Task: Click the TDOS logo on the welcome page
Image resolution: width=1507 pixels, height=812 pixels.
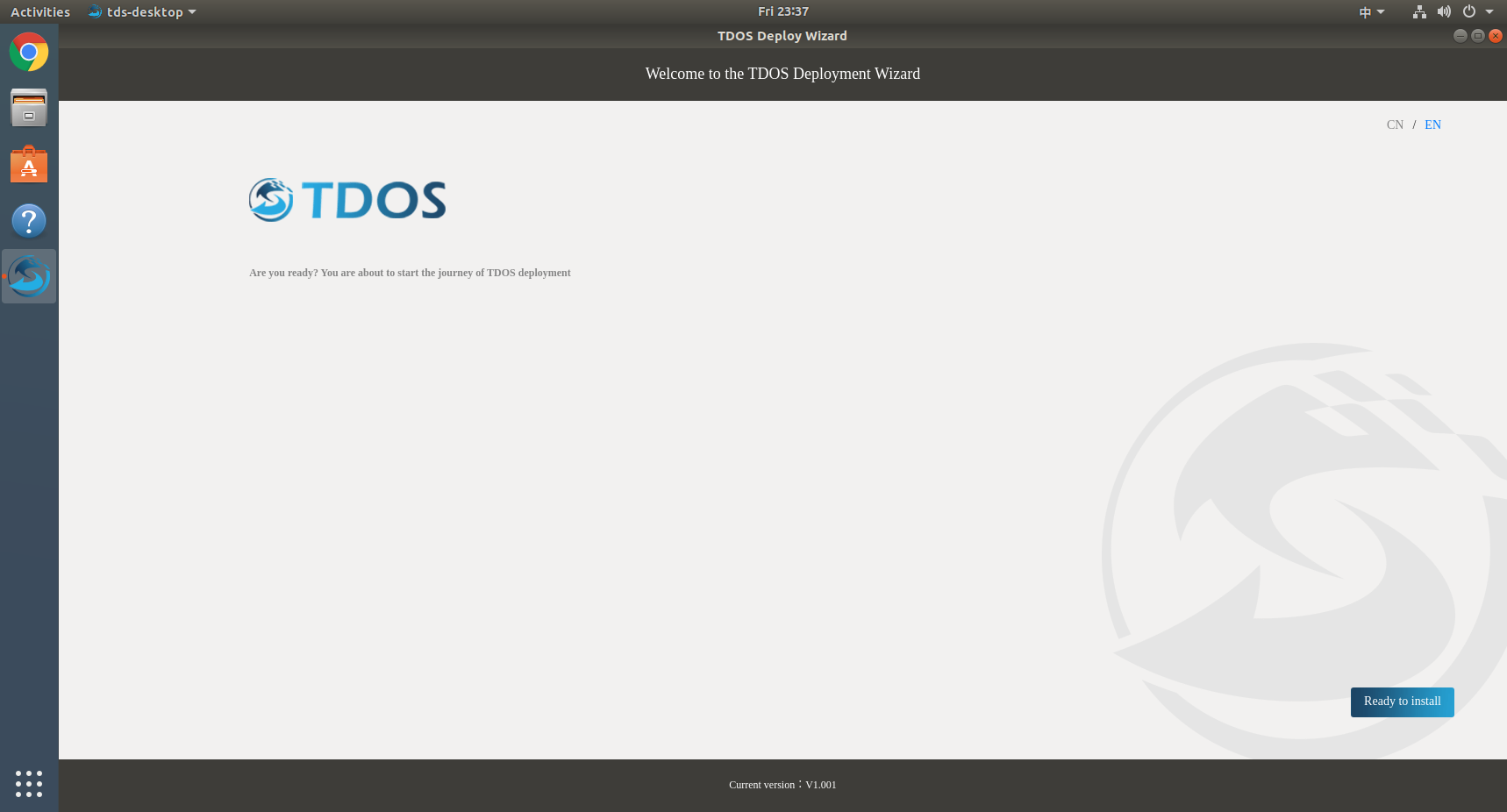Action: coord(347,200)
